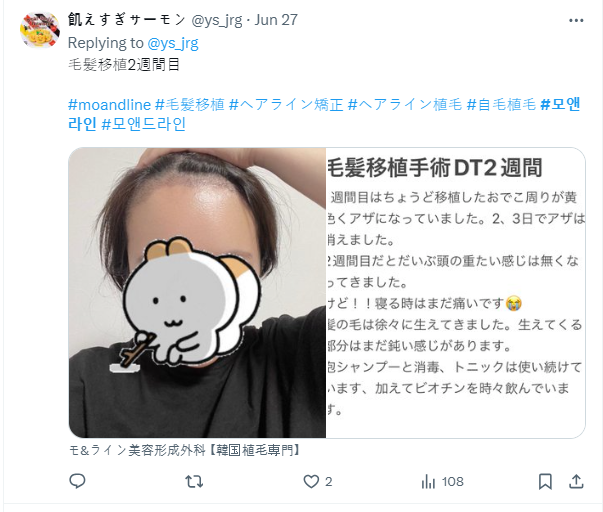The image size is (603, 512).
Task: Click the Jun 27 timestamp
Action: coord(276,20)
